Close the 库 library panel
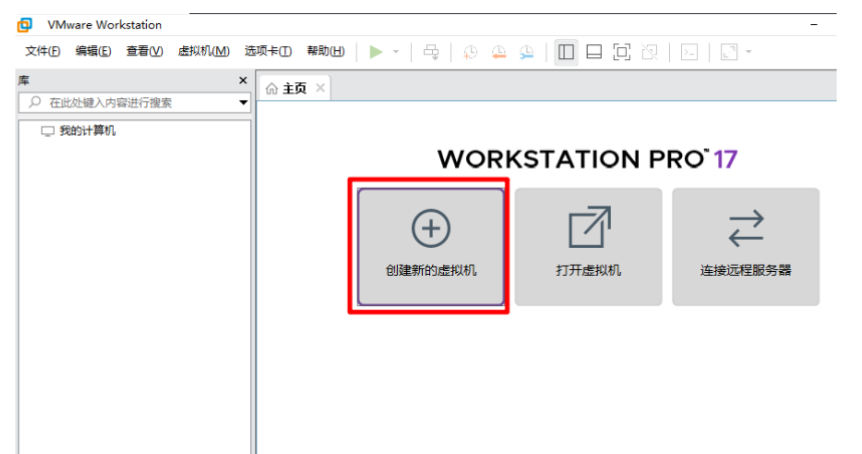862x454 pixels. (243, 80)
